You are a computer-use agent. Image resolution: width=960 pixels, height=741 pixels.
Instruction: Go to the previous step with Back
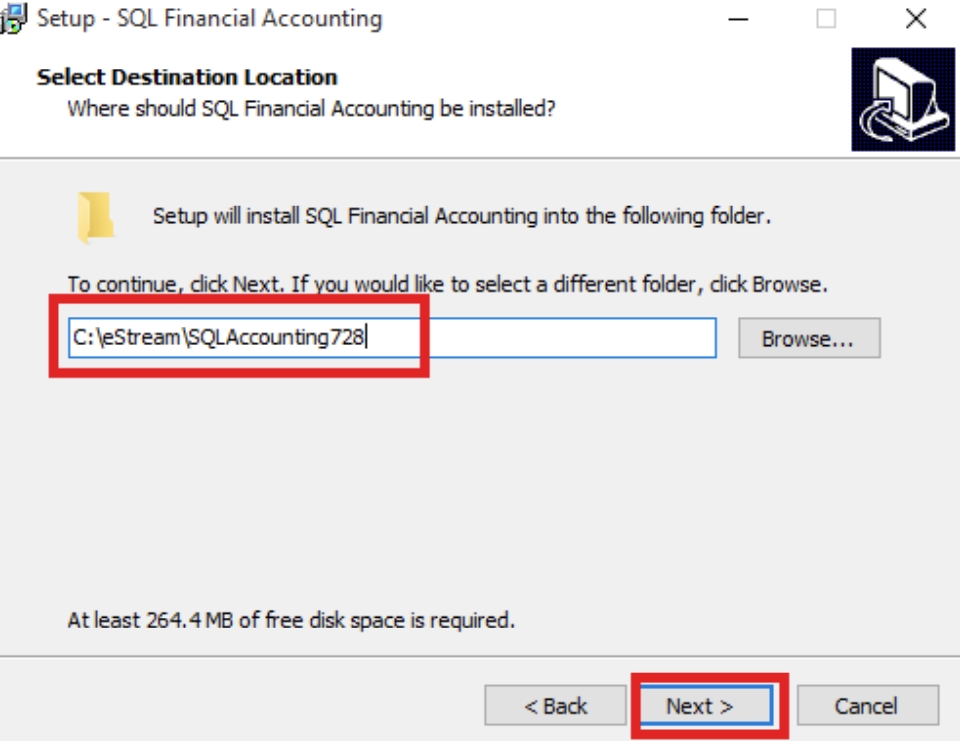(x=556, y=706)
